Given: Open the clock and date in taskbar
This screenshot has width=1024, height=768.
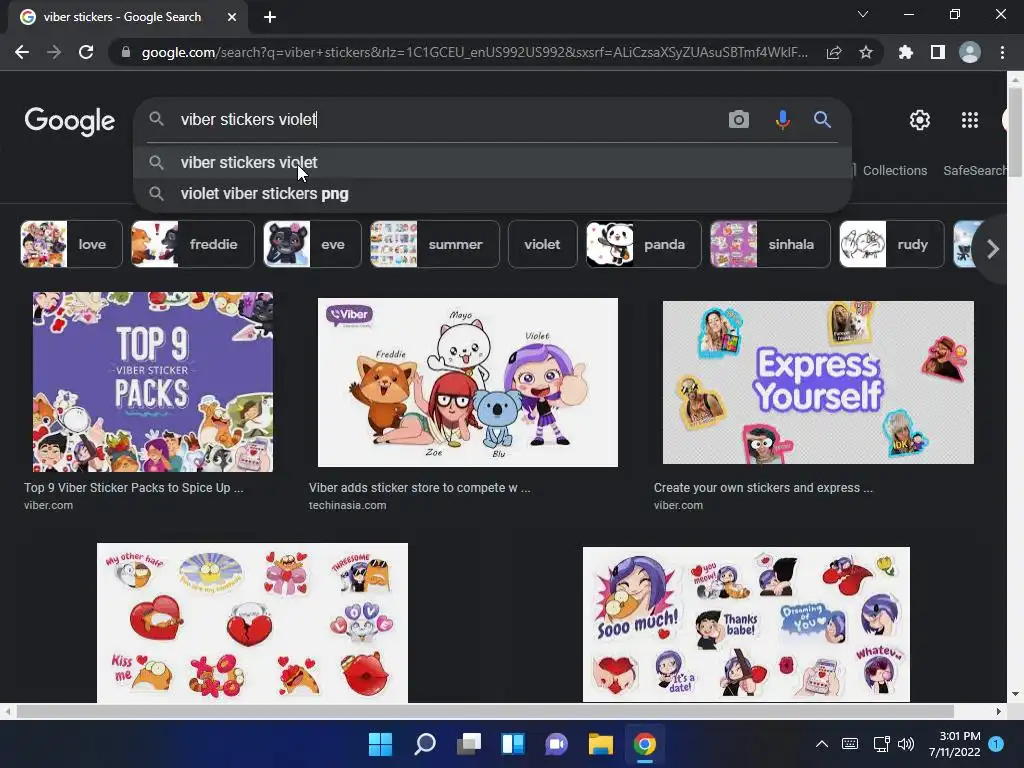Looking at the screenshot, I should pos(954,744).
